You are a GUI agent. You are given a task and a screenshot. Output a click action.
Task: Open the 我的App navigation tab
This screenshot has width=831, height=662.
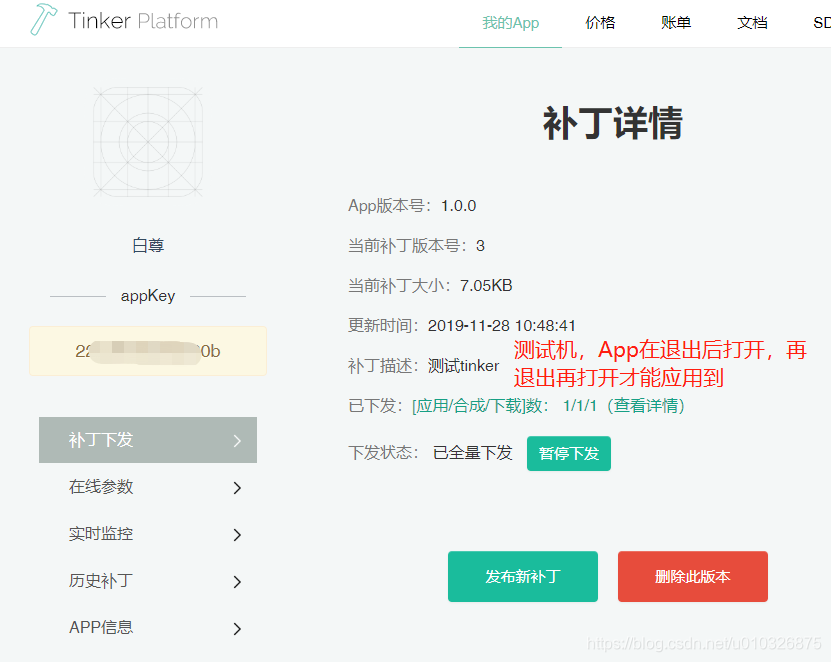[x=510, y=23]
